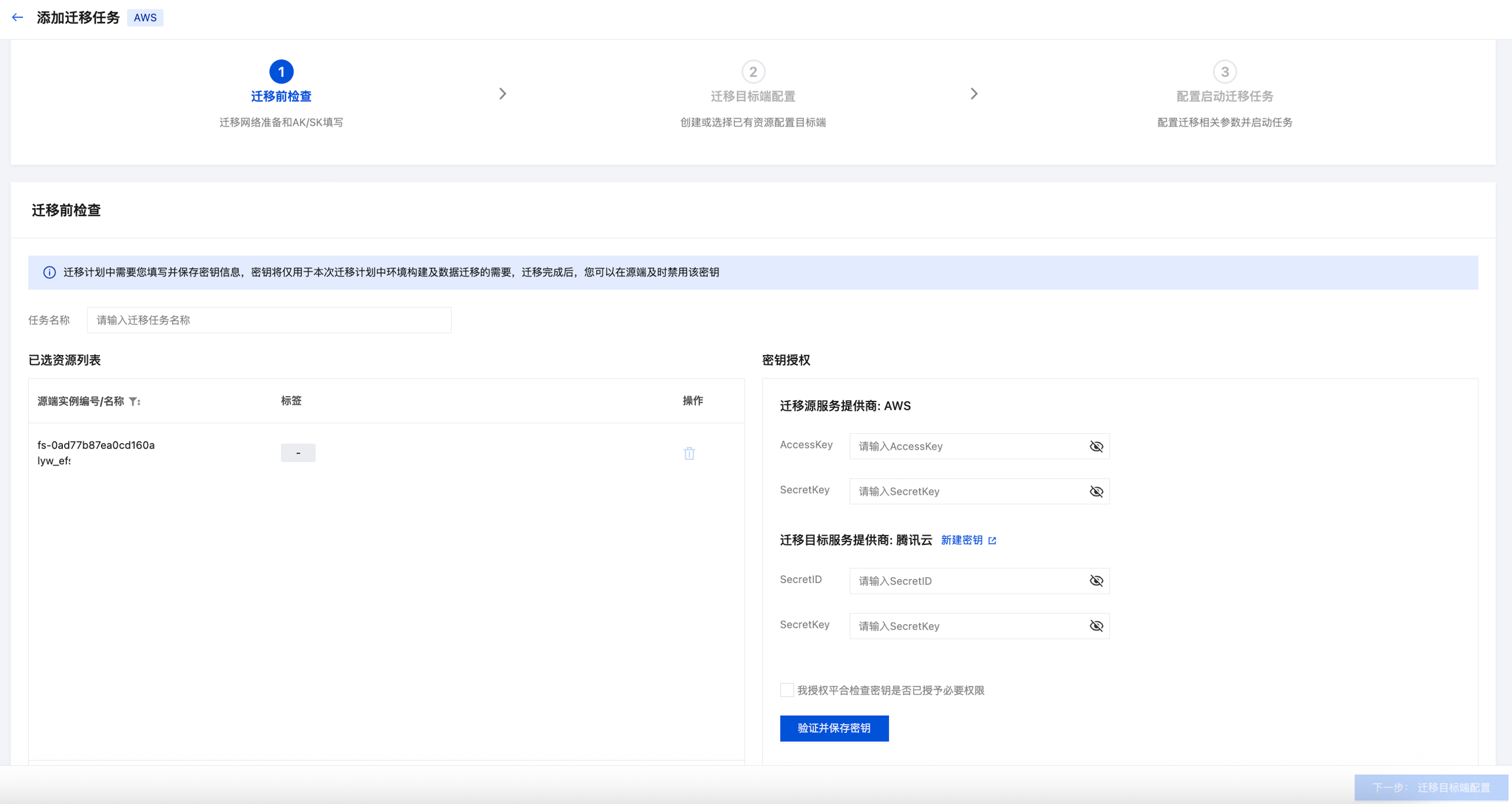Image resolution: width=1512 pixels, height=804 pixels.
Task: Click chevron between step 1 and 2
Action: tap(502, 94)
